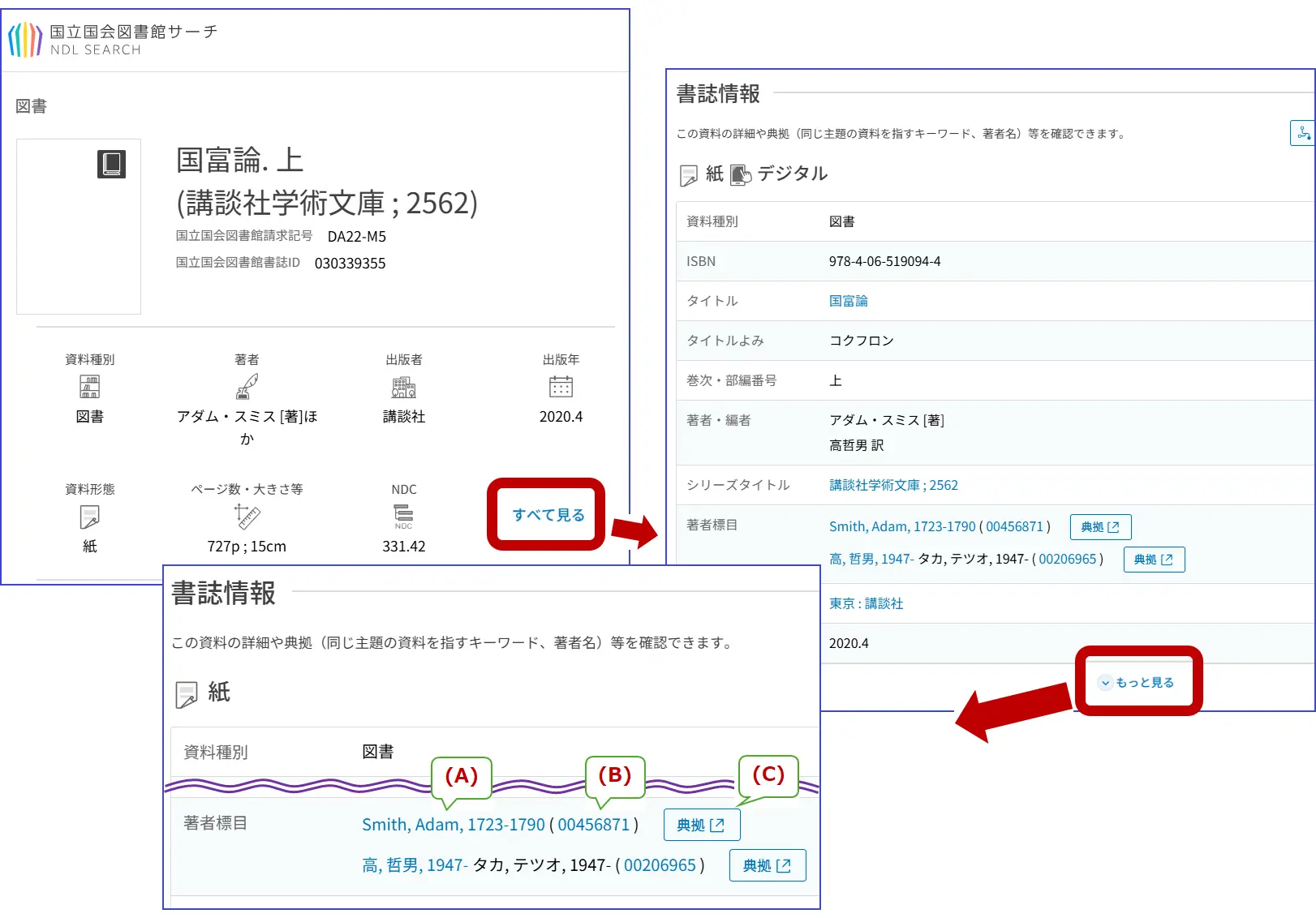Click 典拠 button beside authority ID 00206965
Viewport: 1316px width, 918px height.
(1153, 560)
